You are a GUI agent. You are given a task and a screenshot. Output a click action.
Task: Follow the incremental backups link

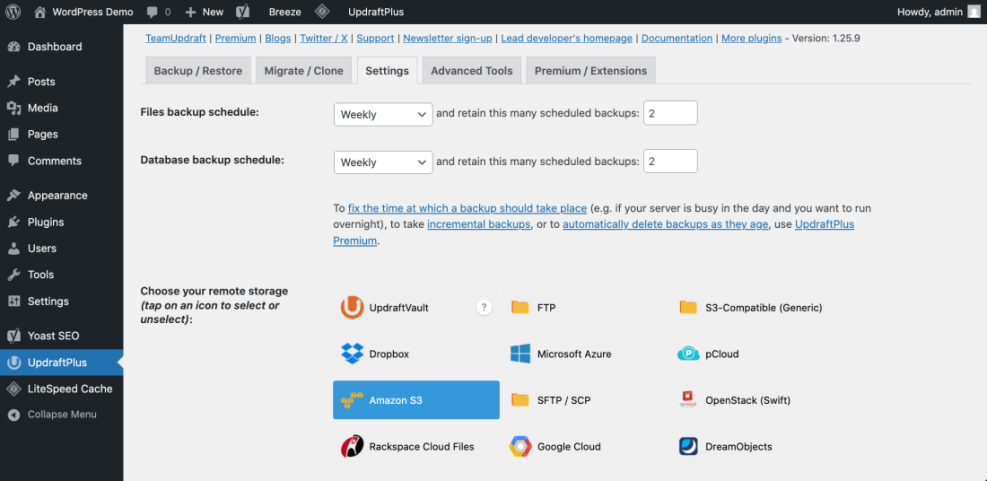(x=478, y=224)
